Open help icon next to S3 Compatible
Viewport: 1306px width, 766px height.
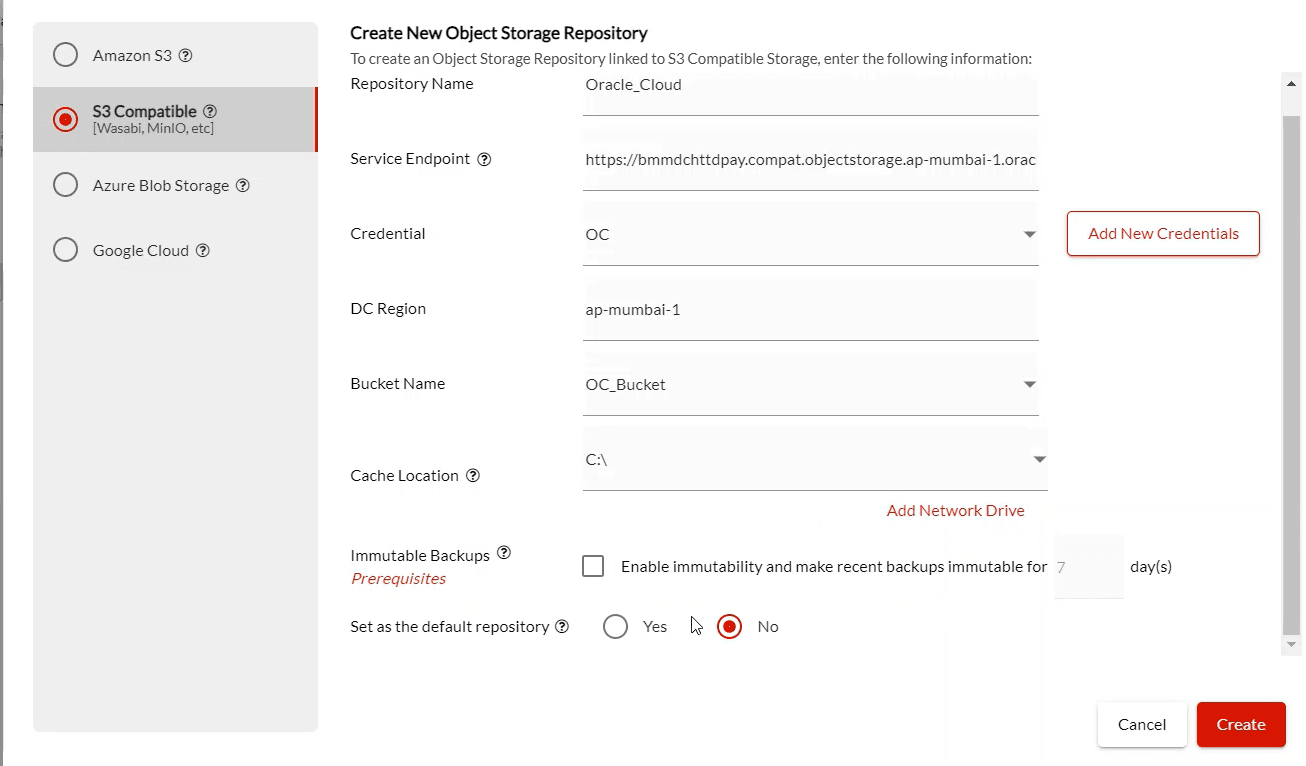coord(210,112)
